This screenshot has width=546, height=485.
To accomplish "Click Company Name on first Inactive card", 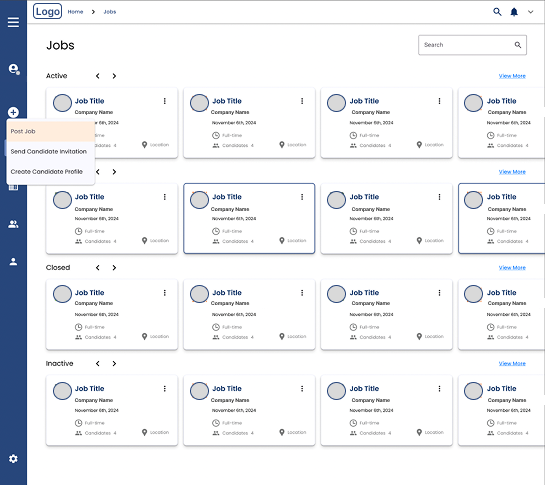I will (94, 400).
